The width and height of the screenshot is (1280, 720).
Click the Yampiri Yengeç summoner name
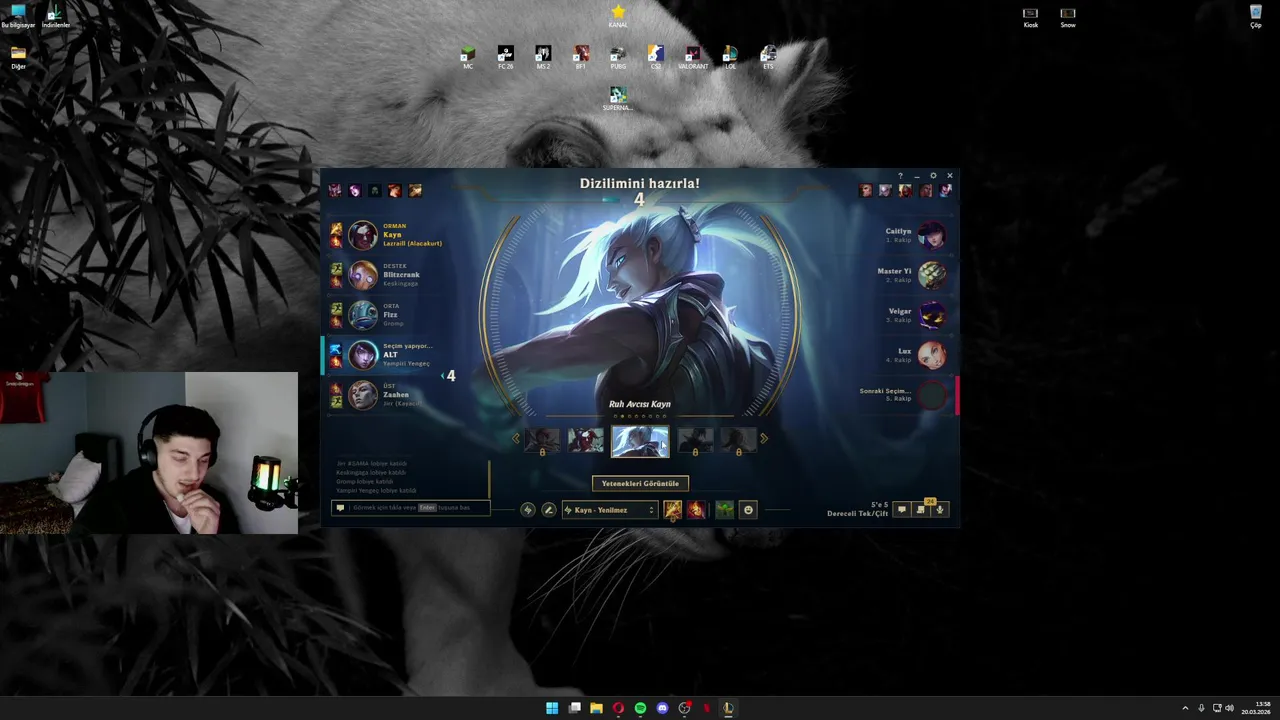point(407,363)
